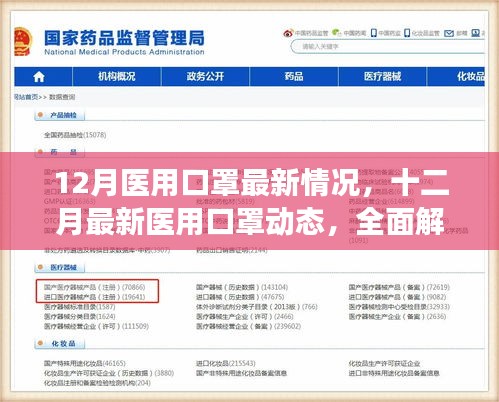Screen dimensions: 499x402
Task: Select the 药品 section header tab
Action: (x=60, y=152)
